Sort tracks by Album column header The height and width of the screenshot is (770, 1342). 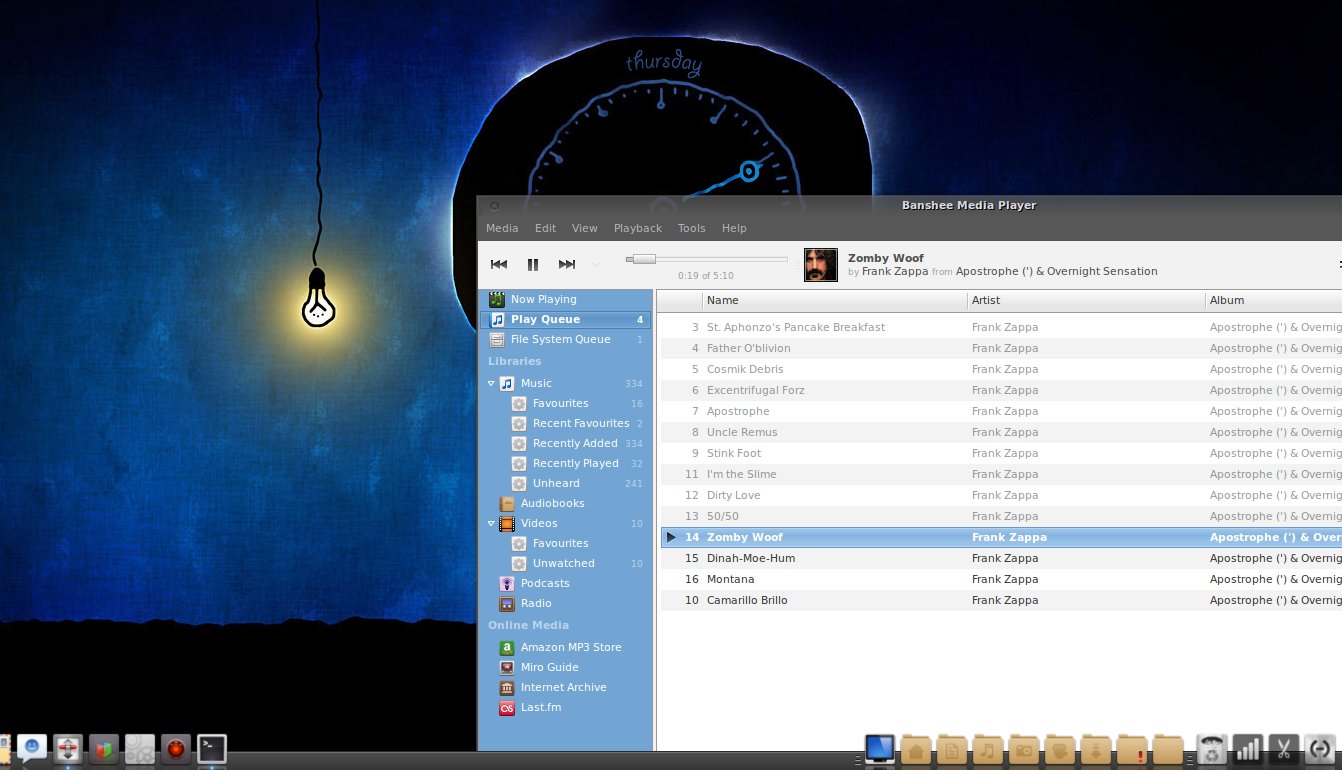1273,300
